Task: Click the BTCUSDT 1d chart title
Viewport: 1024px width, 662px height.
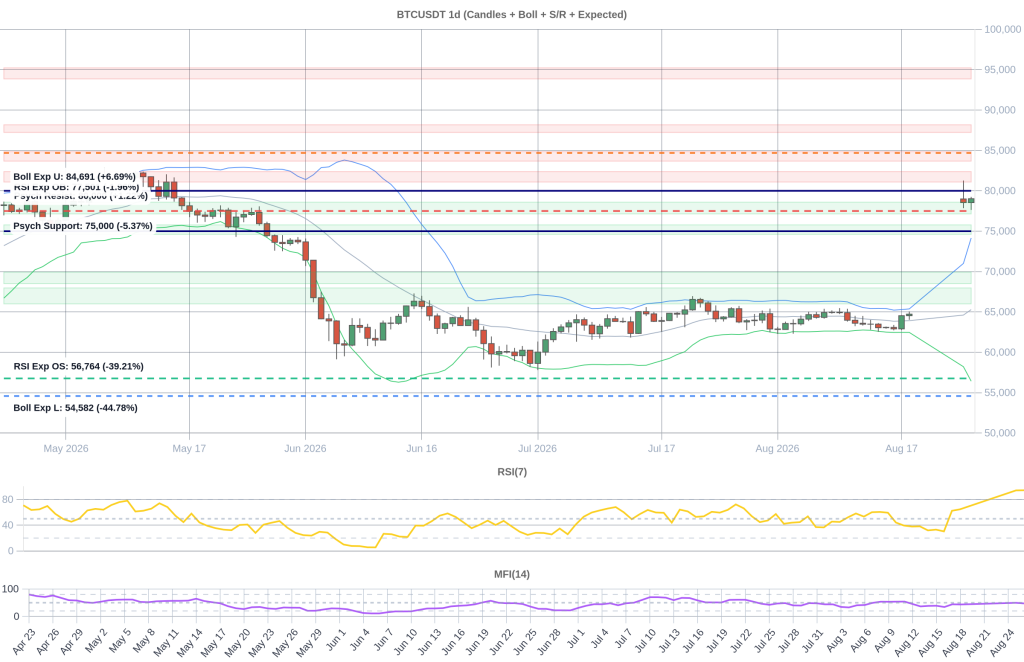Action: (511, 14)
